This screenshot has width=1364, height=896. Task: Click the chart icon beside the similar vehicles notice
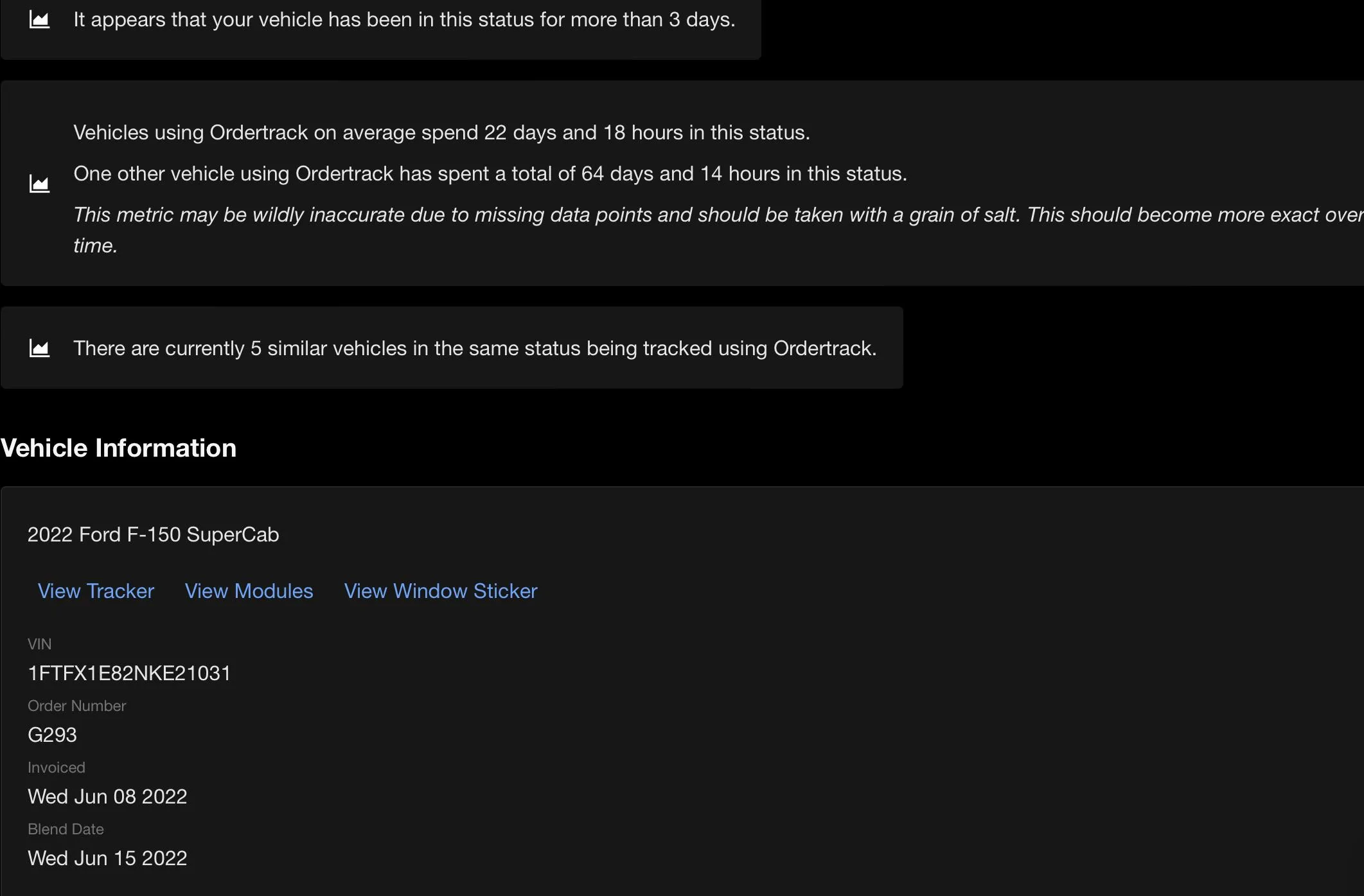click(40, 348)
